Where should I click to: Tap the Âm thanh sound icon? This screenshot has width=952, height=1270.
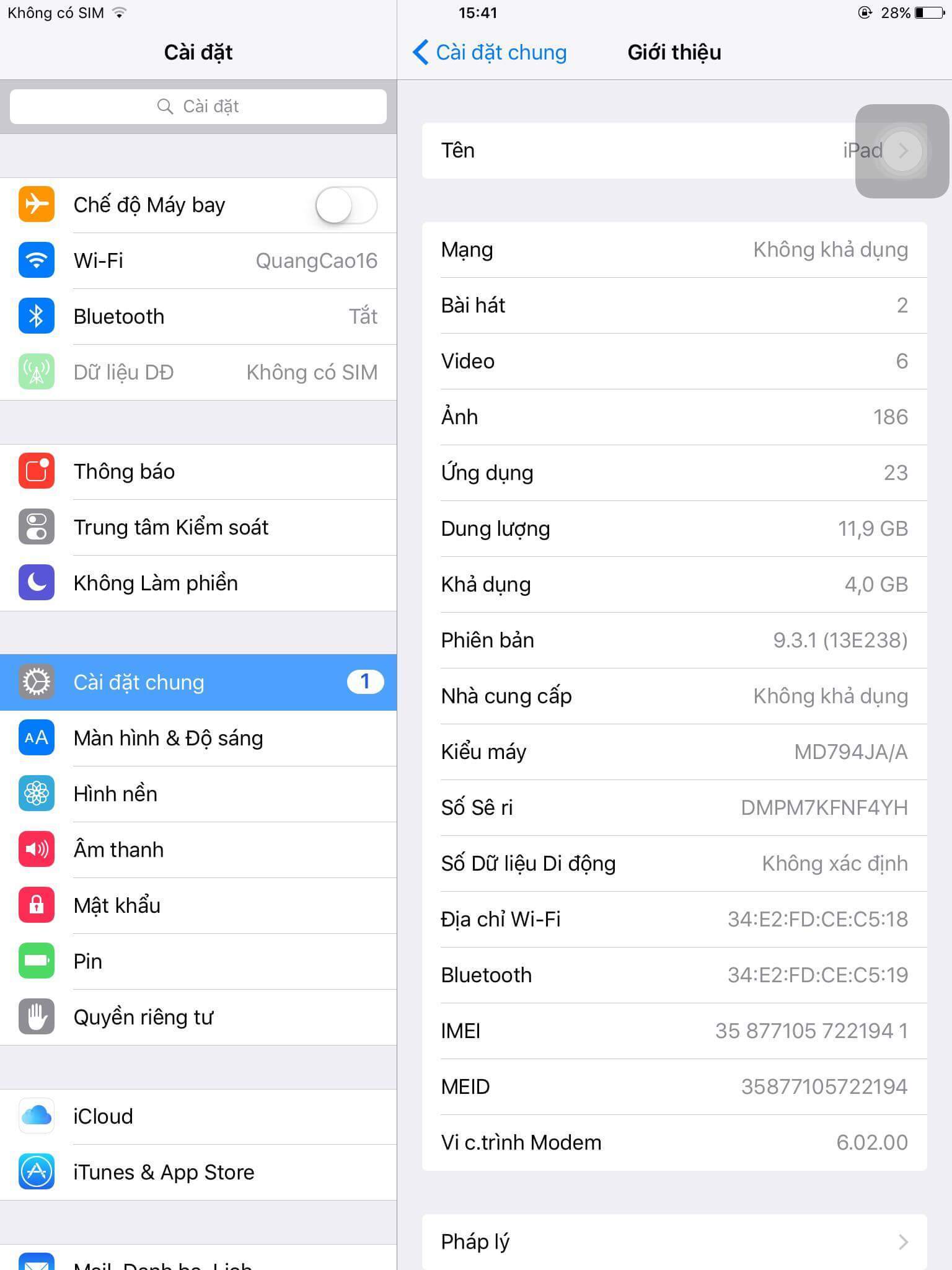[37, 850]
